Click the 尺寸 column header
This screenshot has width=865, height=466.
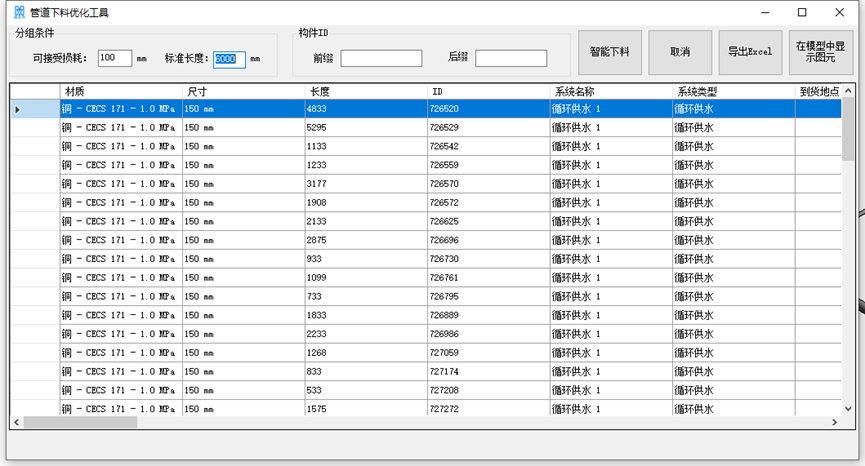coord(243,92)
